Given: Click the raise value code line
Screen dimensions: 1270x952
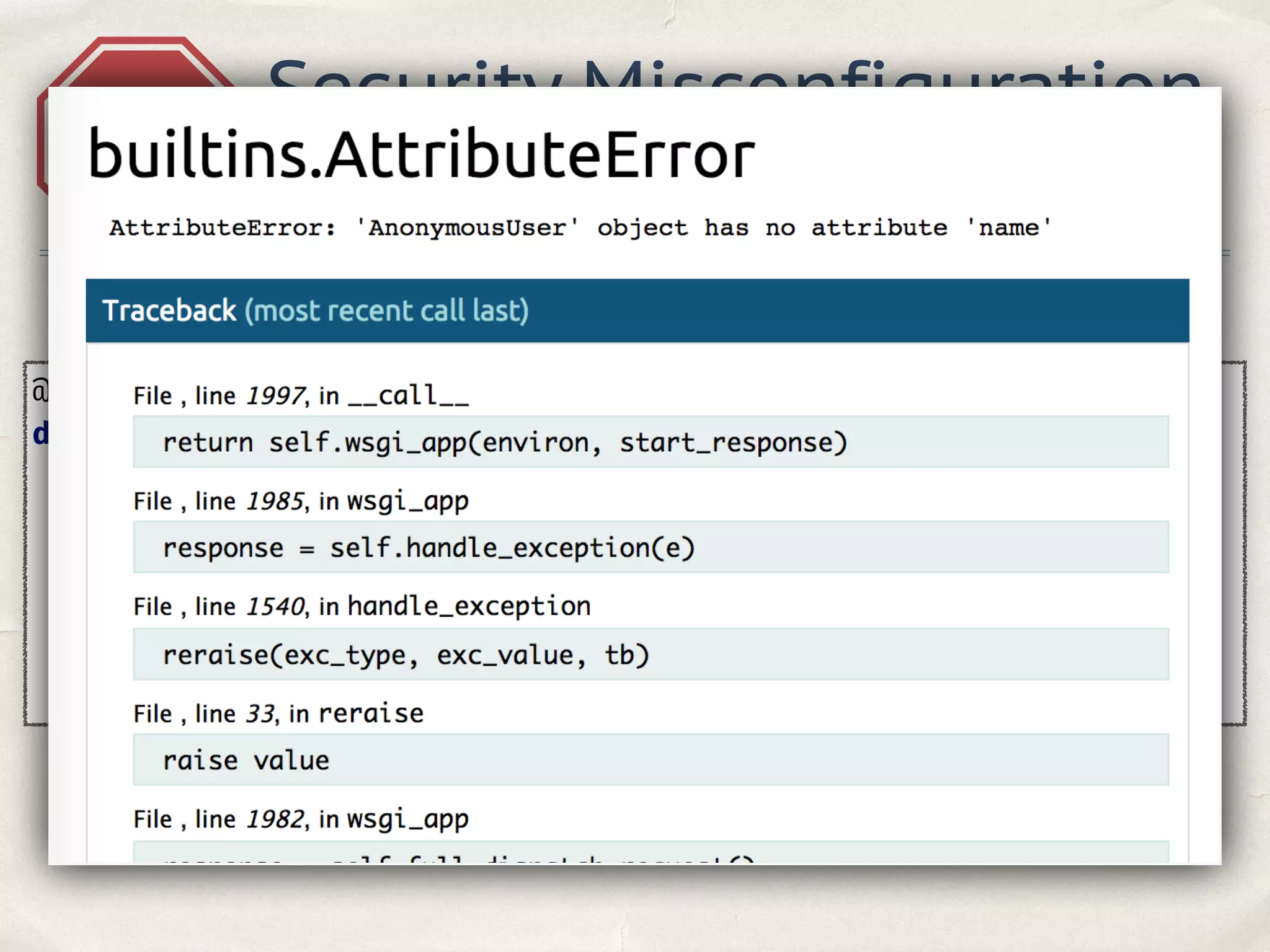Looking at the screenshot, I should [246, 761].
